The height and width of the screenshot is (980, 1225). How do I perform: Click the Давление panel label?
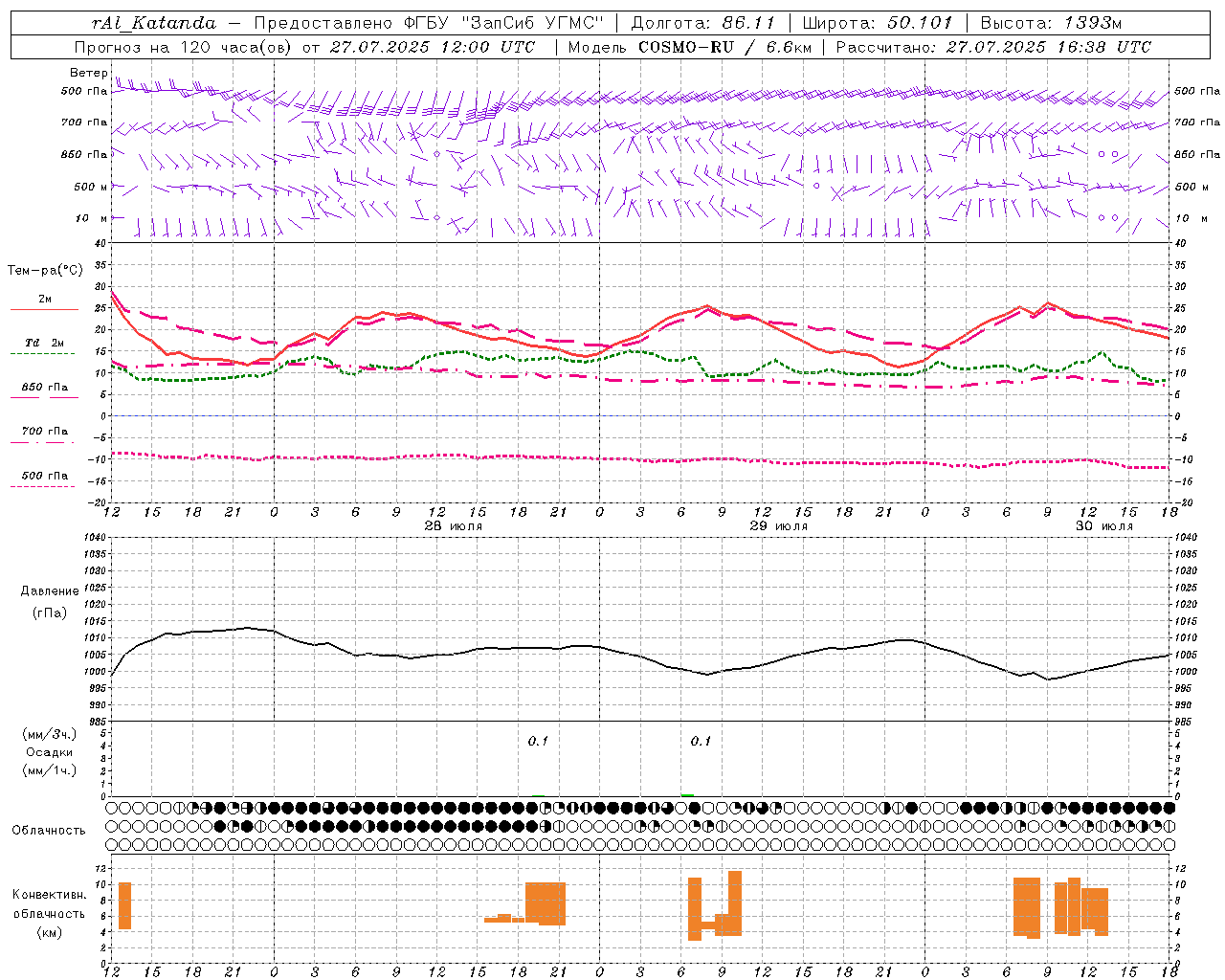(x=50, y=591)
